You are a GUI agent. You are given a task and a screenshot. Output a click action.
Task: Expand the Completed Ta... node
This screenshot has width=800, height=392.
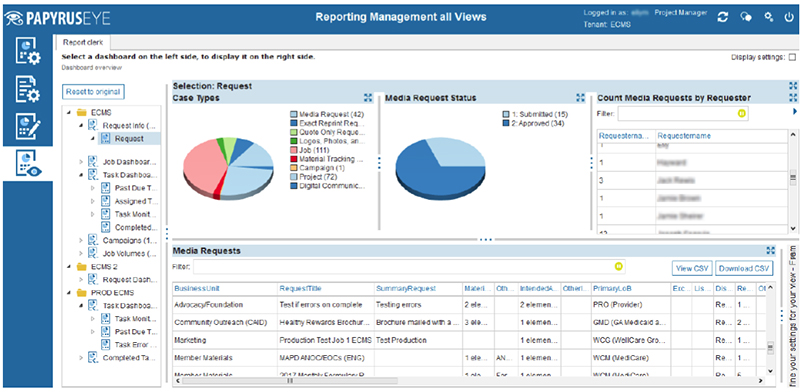pyautogui.click(x=81, y=357)
